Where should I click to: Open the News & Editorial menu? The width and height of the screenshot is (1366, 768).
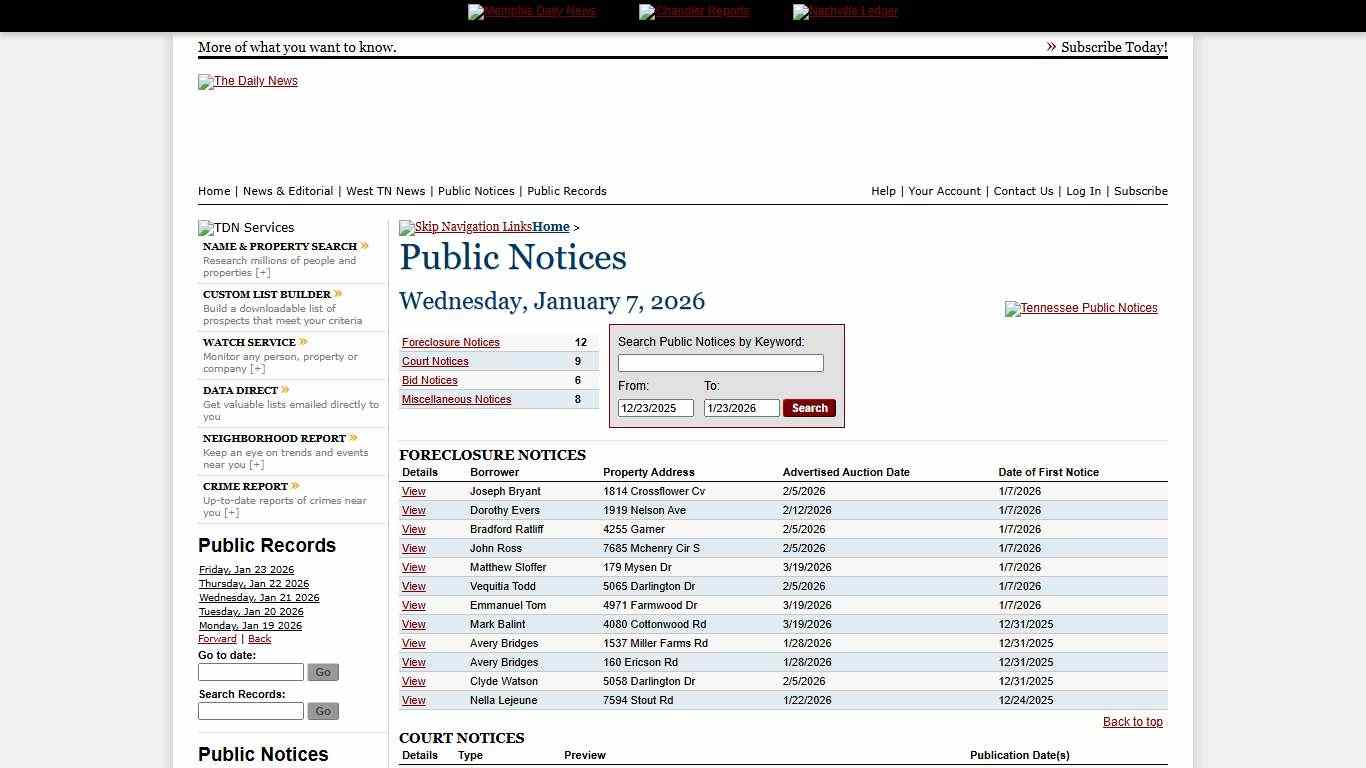(288, 191)
